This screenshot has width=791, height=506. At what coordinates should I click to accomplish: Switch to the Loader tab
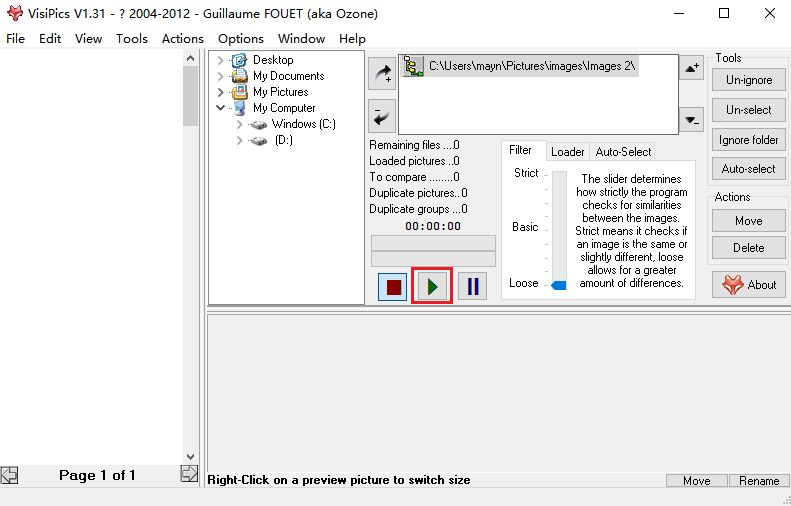click(568, 152)
